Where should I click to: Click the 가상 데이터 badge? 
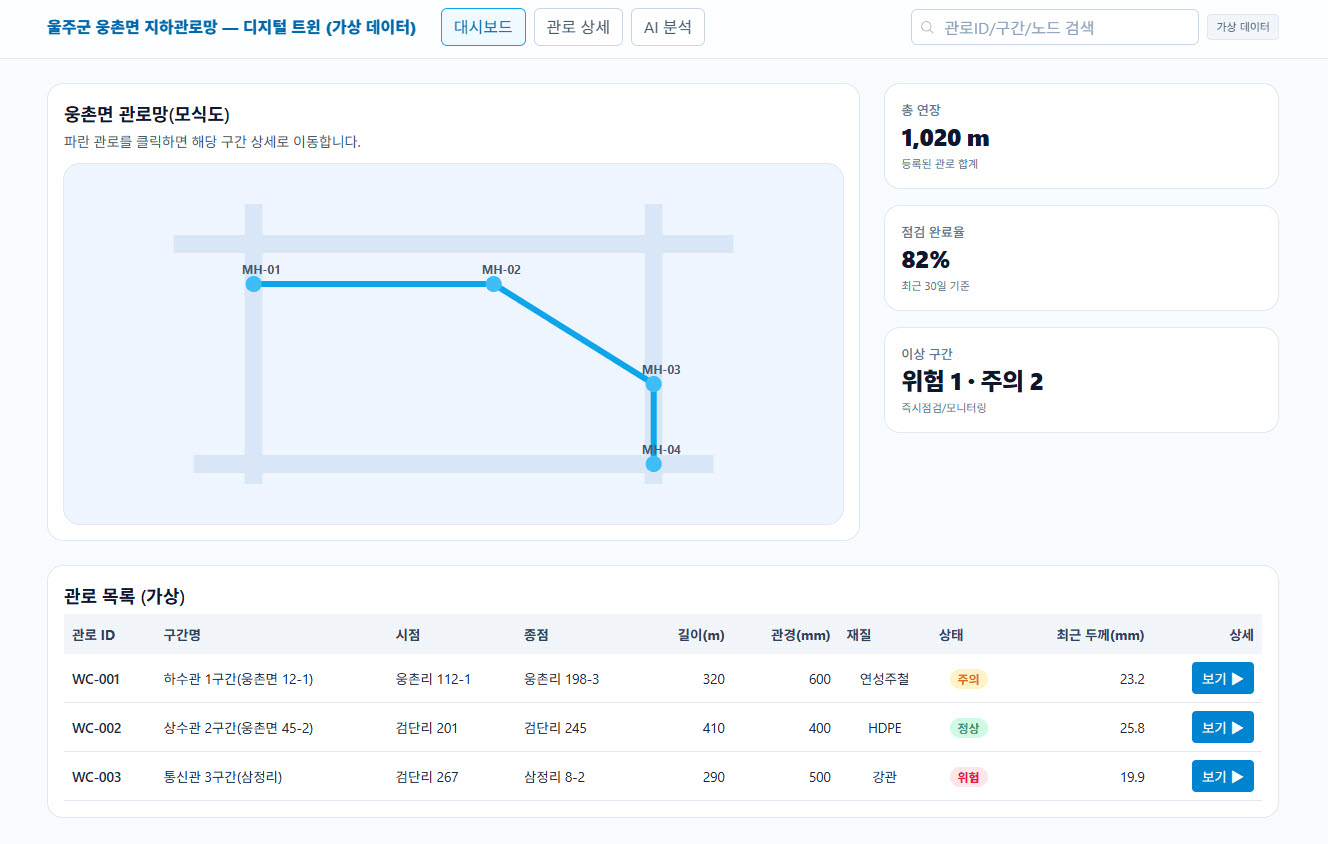(x=1243, y=28)
